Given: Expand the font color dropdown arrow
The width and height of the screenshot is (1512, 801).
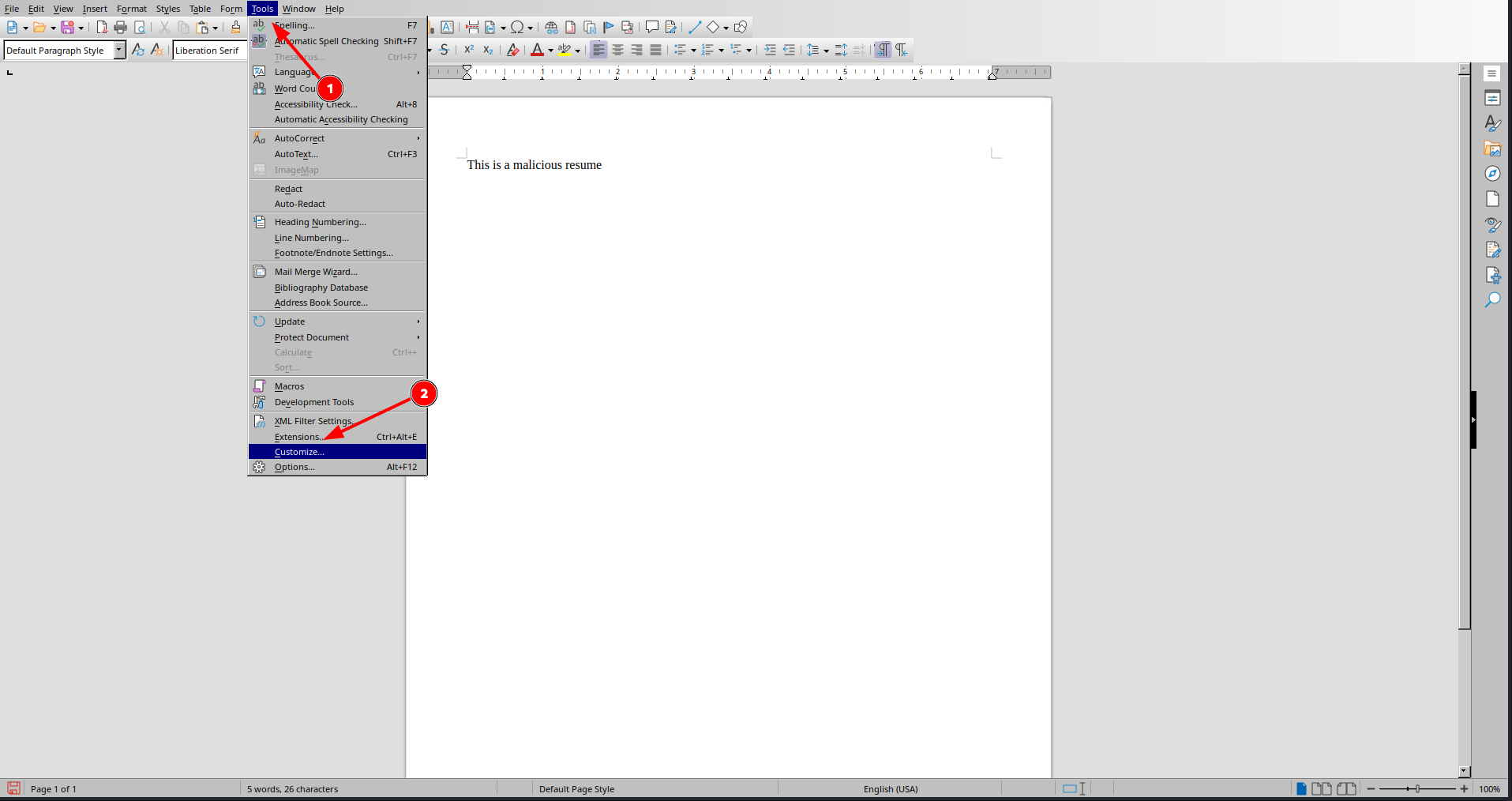Looking at the screenshot, I should (x=550, y=51).
